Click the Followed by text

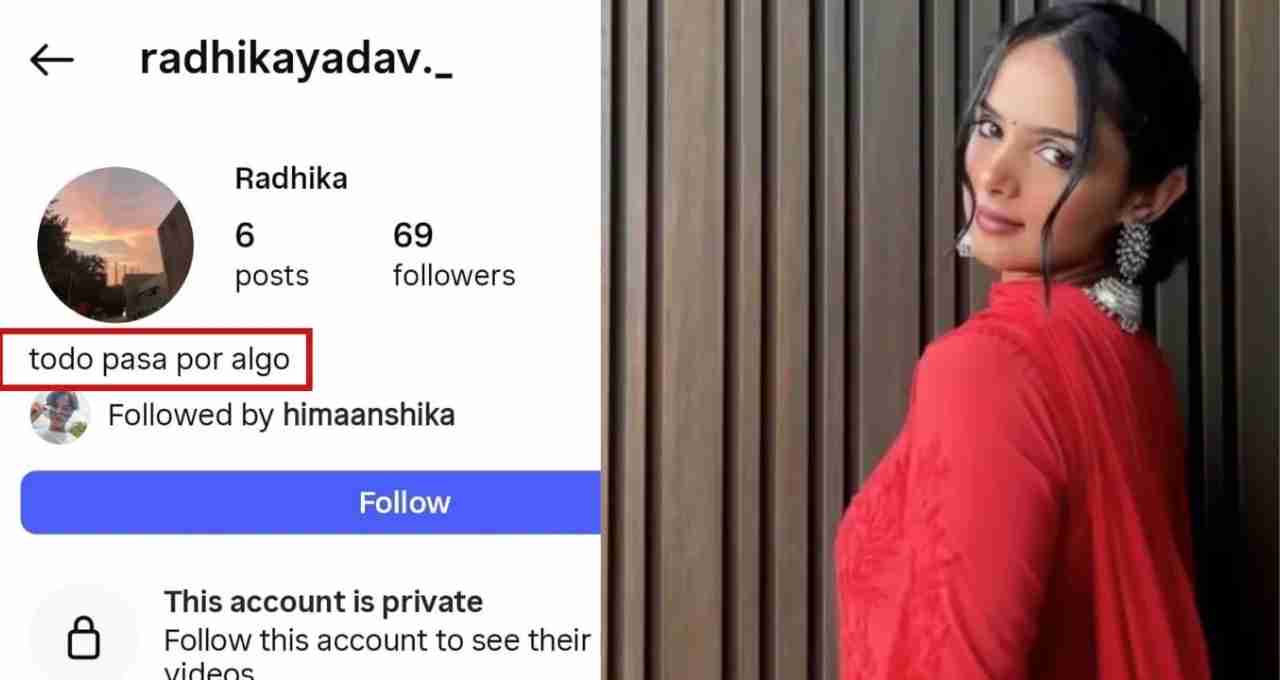[x=191, y=415]
